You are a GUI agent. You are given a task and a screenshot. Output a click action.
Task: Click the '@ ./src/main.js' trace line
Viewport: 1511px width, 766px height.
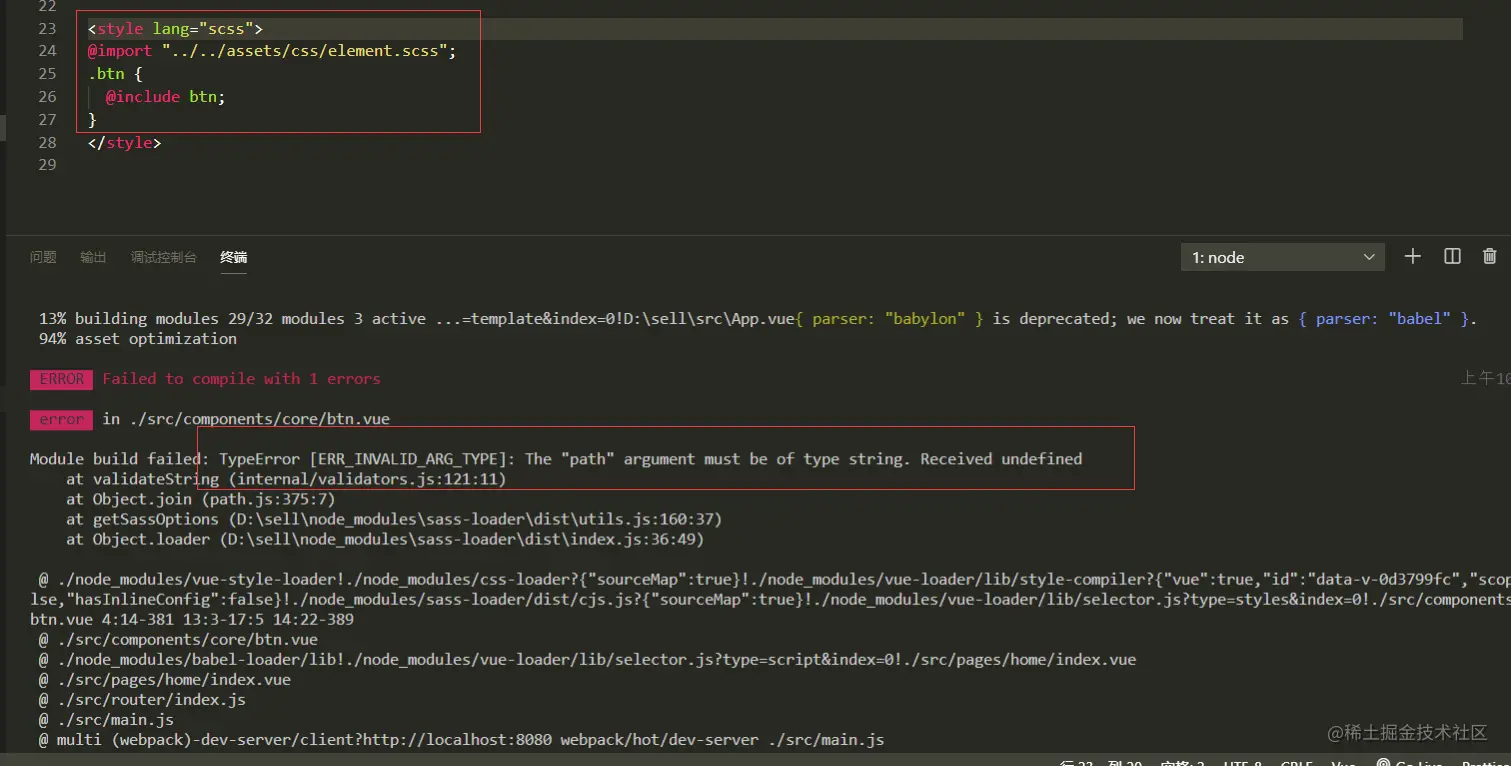point(106,719)
